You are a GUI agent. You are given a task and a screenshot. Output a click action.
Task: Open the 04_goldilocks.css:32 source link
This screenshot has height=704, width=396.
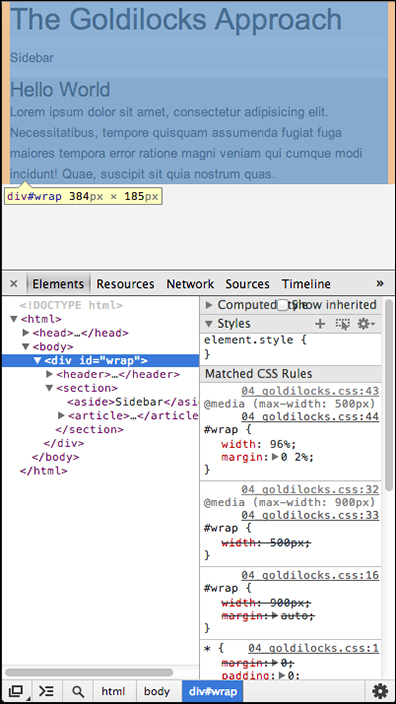coord(310,489)
